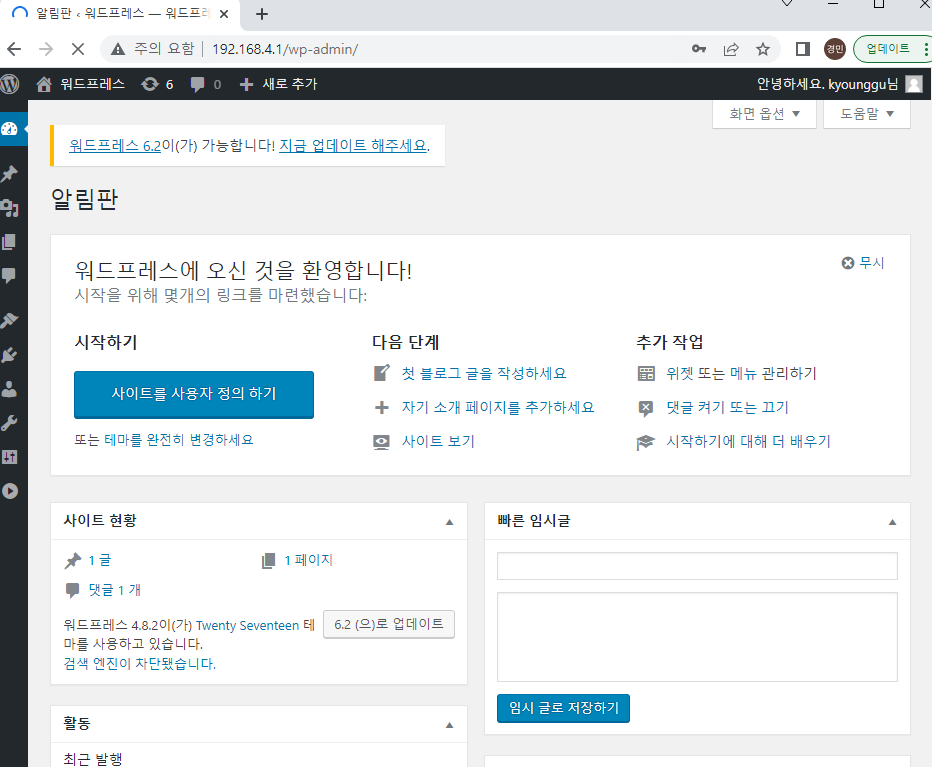This screenshot has width=932, height=767.
Task: Collapse the 사이트 현황 panel
Action: point(449,522)
